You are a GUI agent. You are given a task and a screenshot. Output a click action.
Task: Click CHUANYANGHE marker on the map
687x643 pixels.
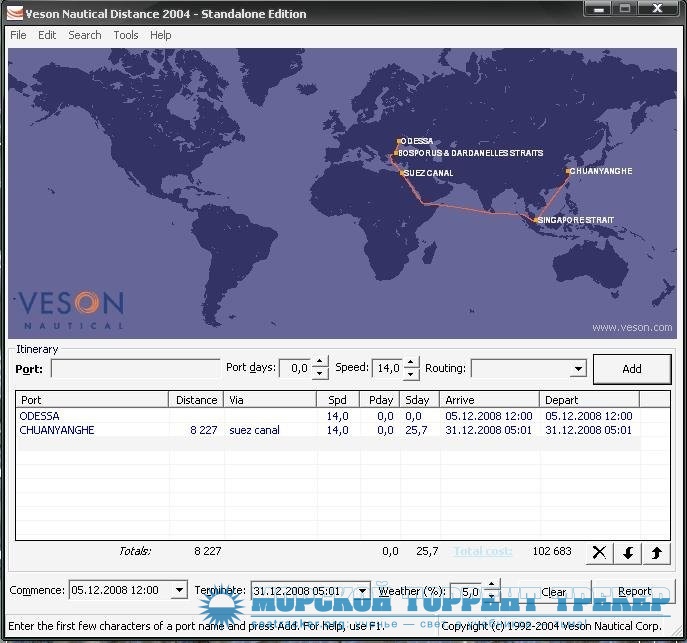(567, 171)
